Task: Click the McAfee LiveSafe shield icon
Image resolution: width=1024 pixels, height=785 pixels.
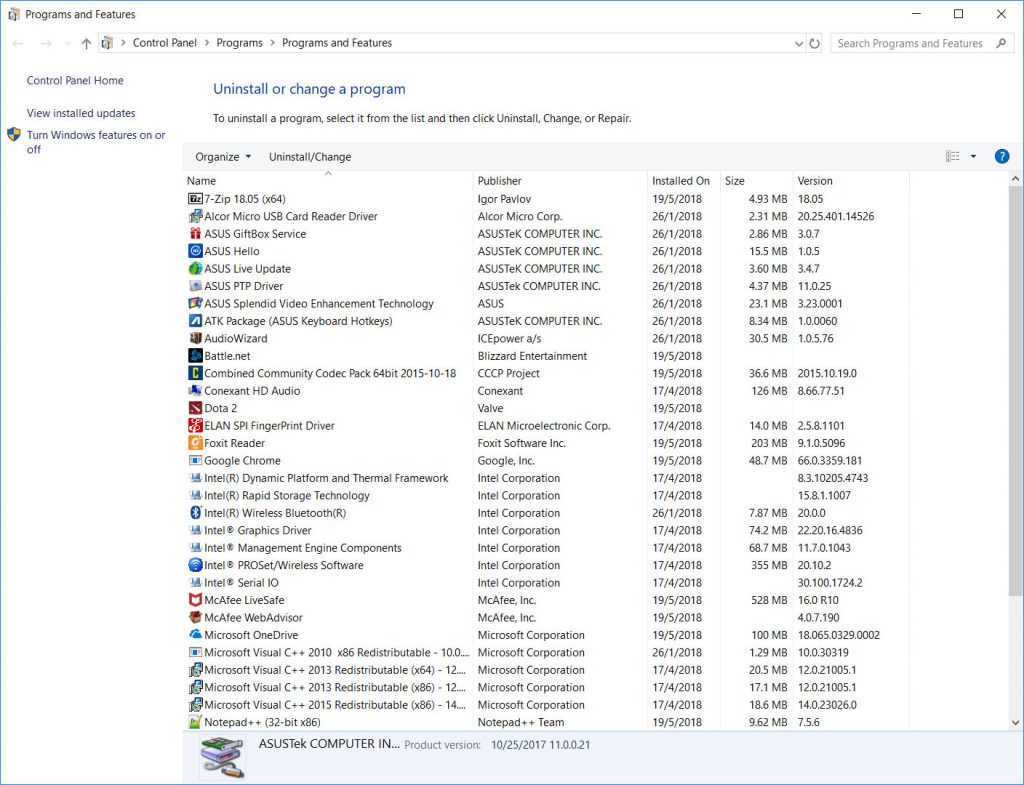Action: coord(195,600)
